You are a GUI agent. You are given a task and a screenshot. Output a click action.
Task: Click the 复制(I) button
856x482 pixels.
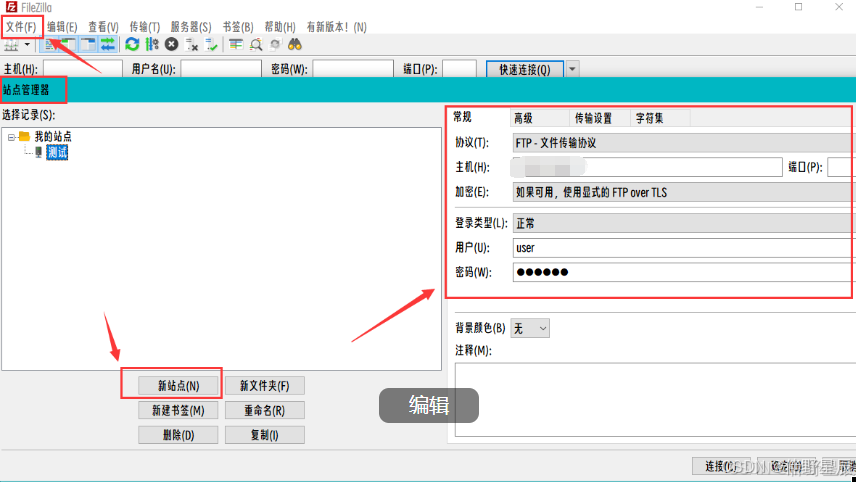pos(265,435)
